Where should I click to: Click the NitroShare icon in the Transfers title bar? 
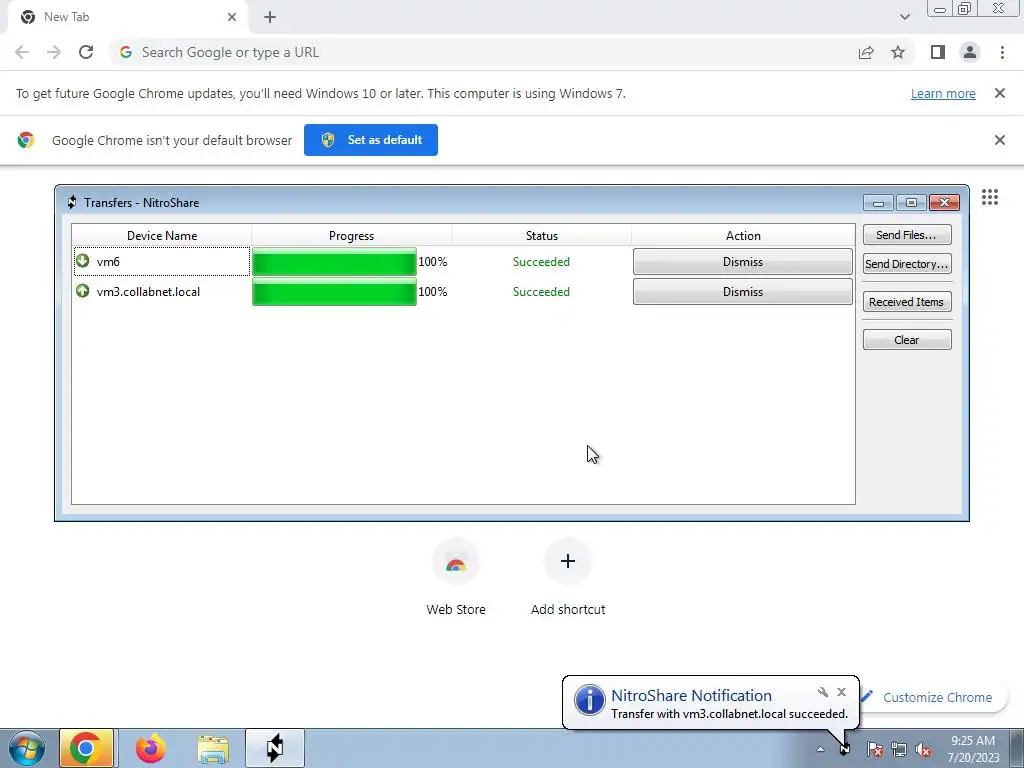point(72,202)
